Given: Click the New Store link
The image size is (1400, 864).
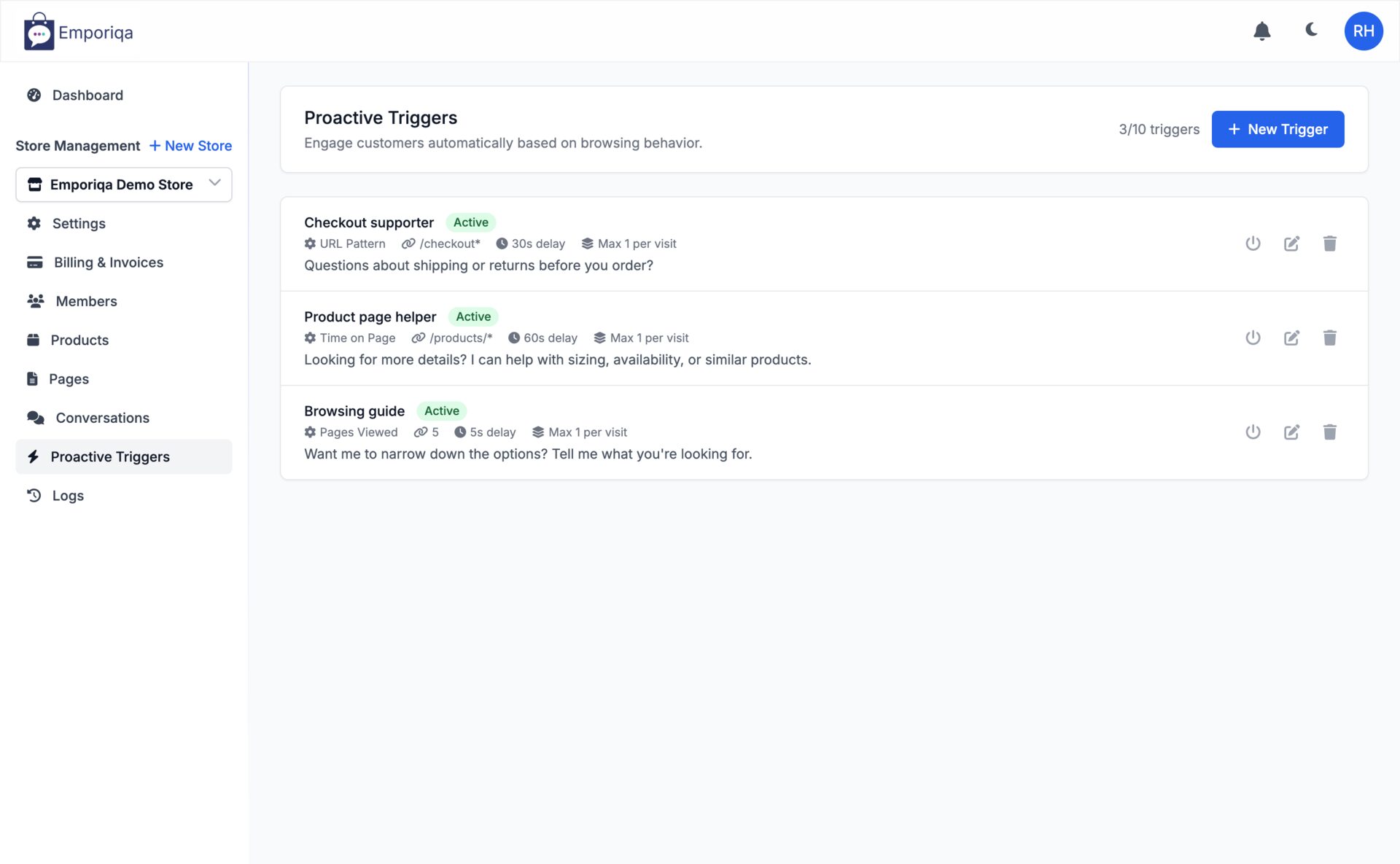Looking at the screenshot, I should (x=190, y=146).
